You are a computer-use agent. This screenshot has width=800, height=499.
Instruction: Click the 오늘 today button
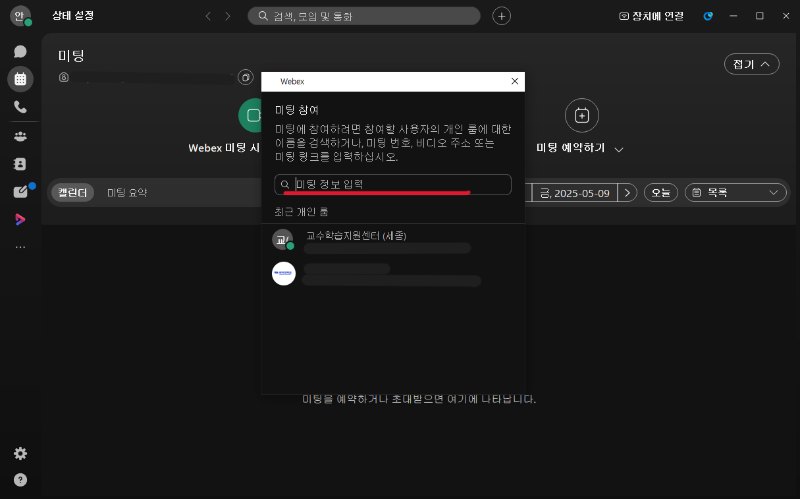pyautogui.click(x=661, y=193)
